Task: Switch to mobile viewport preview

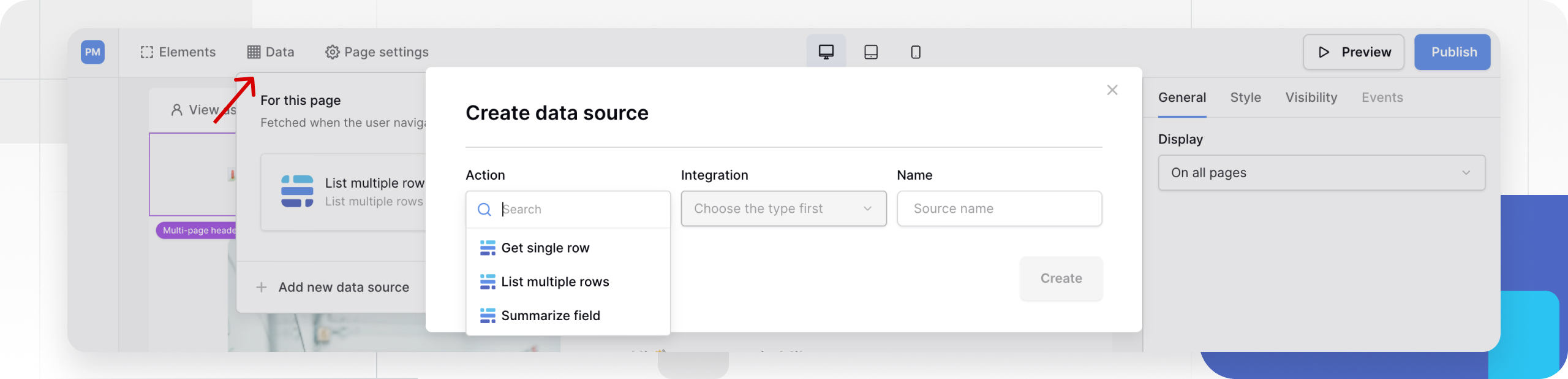Action: pos(916,52)
